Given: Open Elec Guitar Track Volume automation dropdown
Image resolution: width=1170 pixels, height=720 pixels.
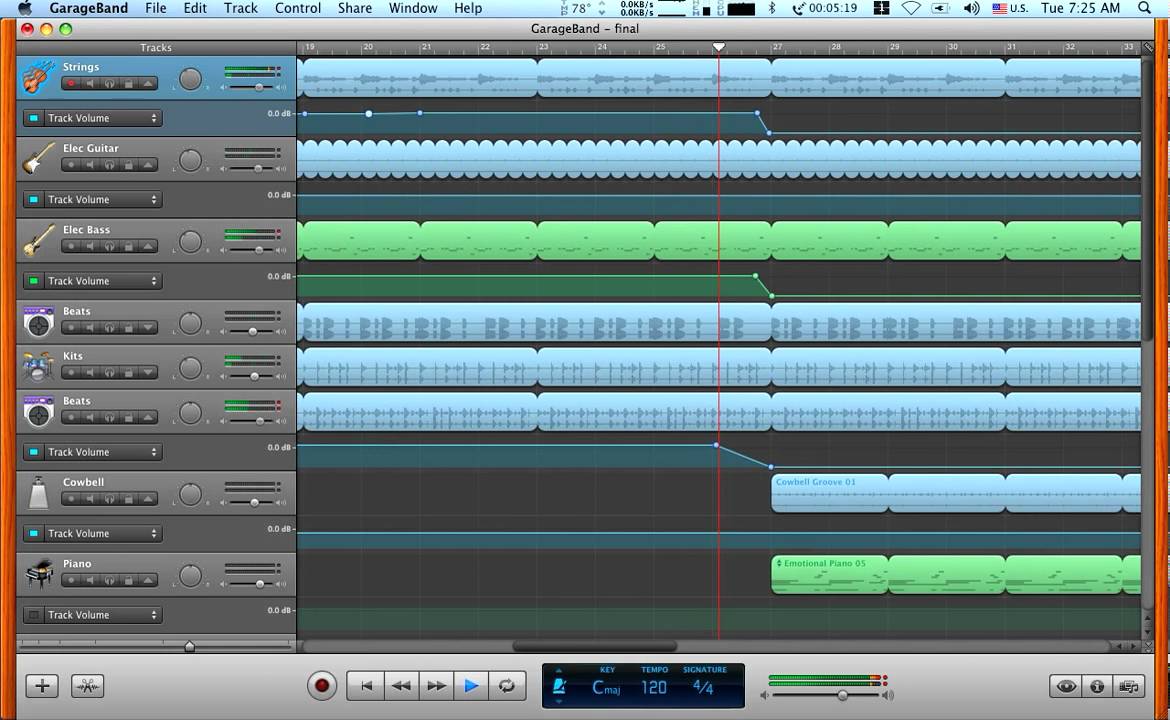Looking at the screenshot, I should click(x=102, y=199).
